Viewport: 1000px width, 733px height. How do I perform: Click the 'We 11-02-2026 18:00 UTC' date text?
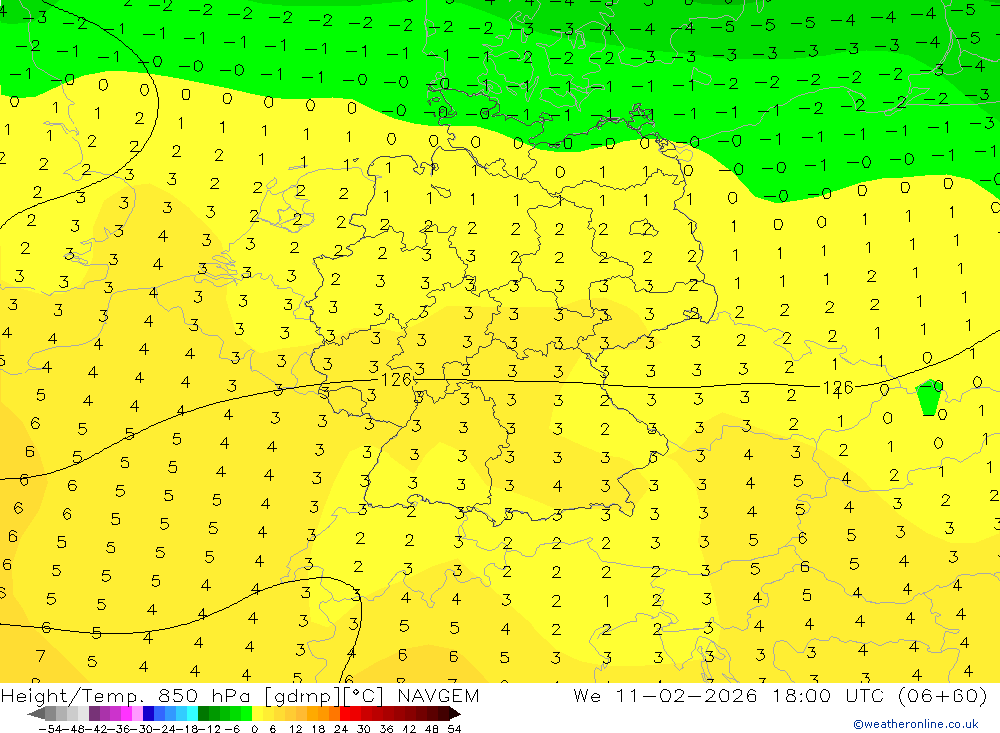(731, 695)
